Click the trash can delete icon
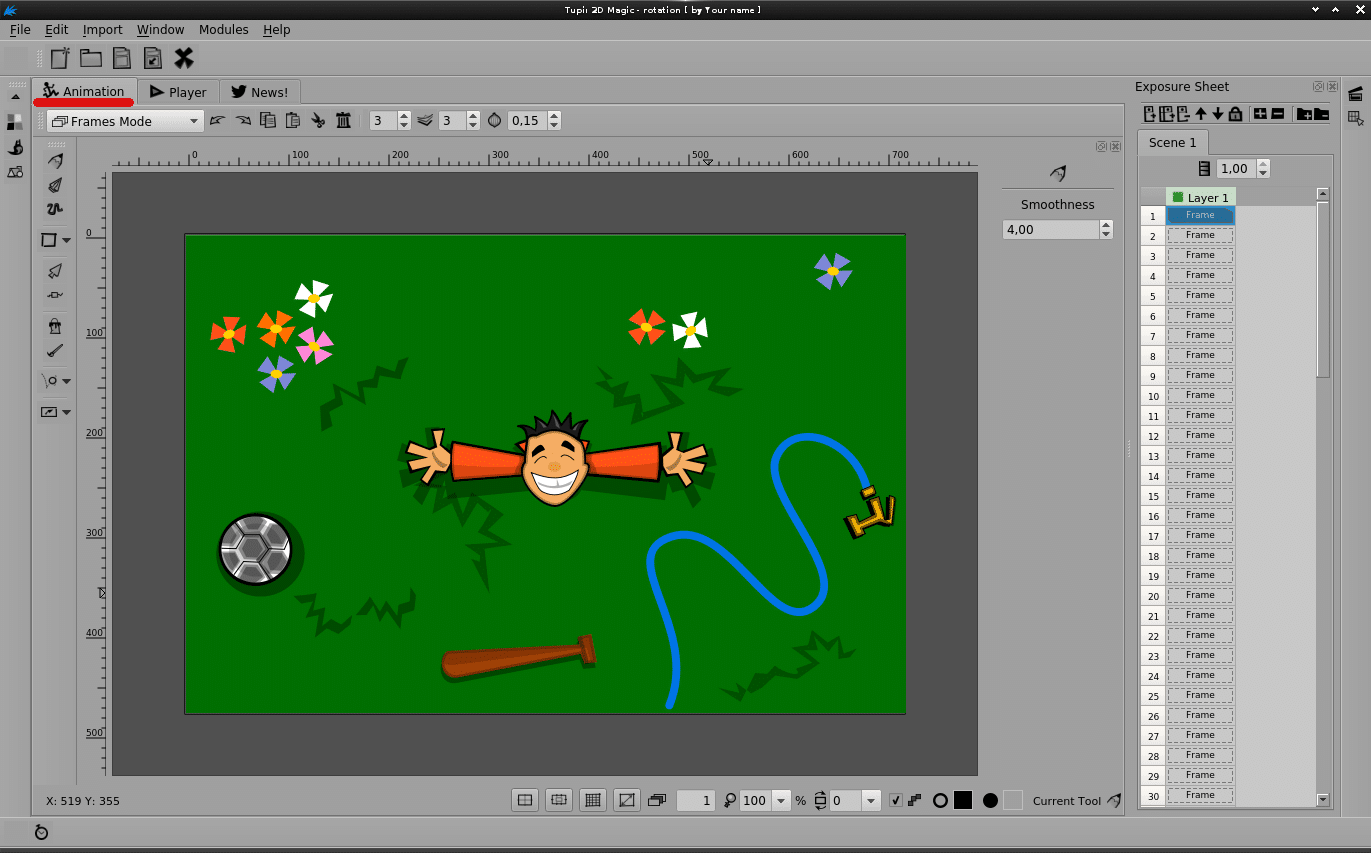Image resolution: width=1371 pixels, height=853 pixels. (x=344, y=121)
